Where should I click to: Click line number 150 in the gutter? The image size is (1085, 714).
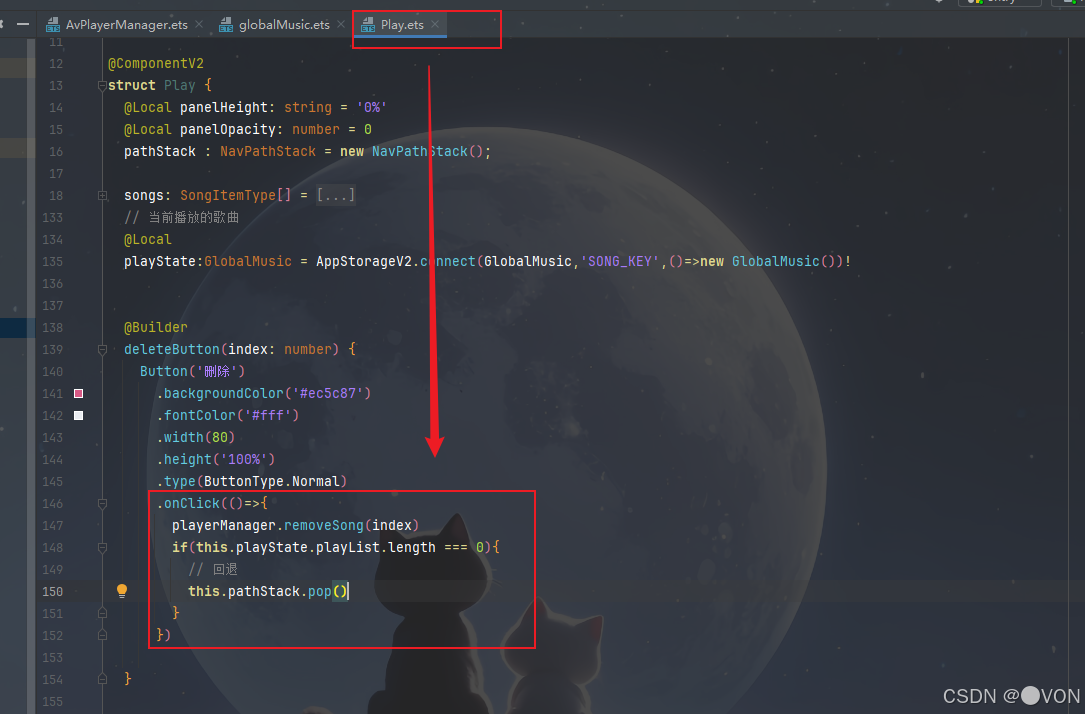[53, 592]
